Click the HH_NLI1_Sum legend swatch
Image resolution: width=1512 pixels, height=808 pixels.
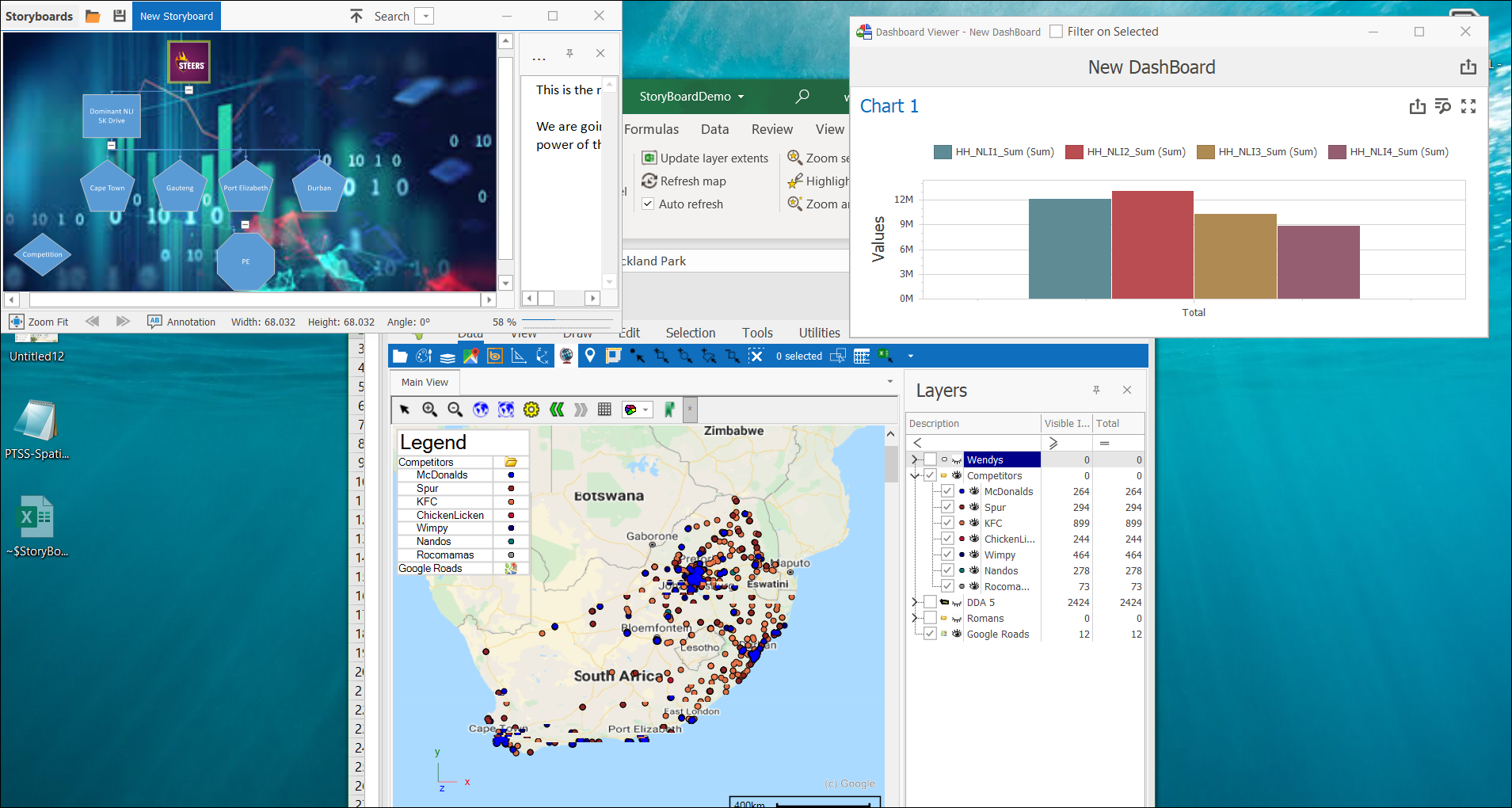(943, 152)
